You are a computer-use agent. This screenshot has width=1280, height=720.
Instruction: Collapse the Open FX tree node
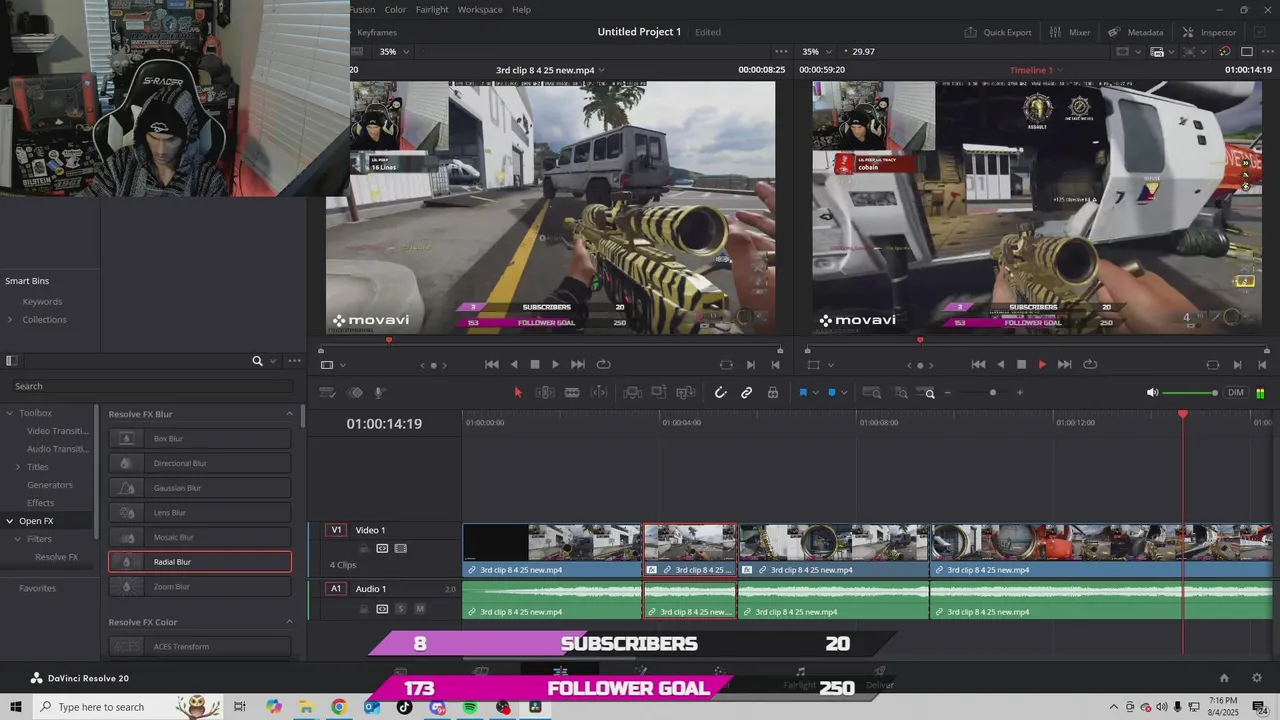(x=9, y=521)
